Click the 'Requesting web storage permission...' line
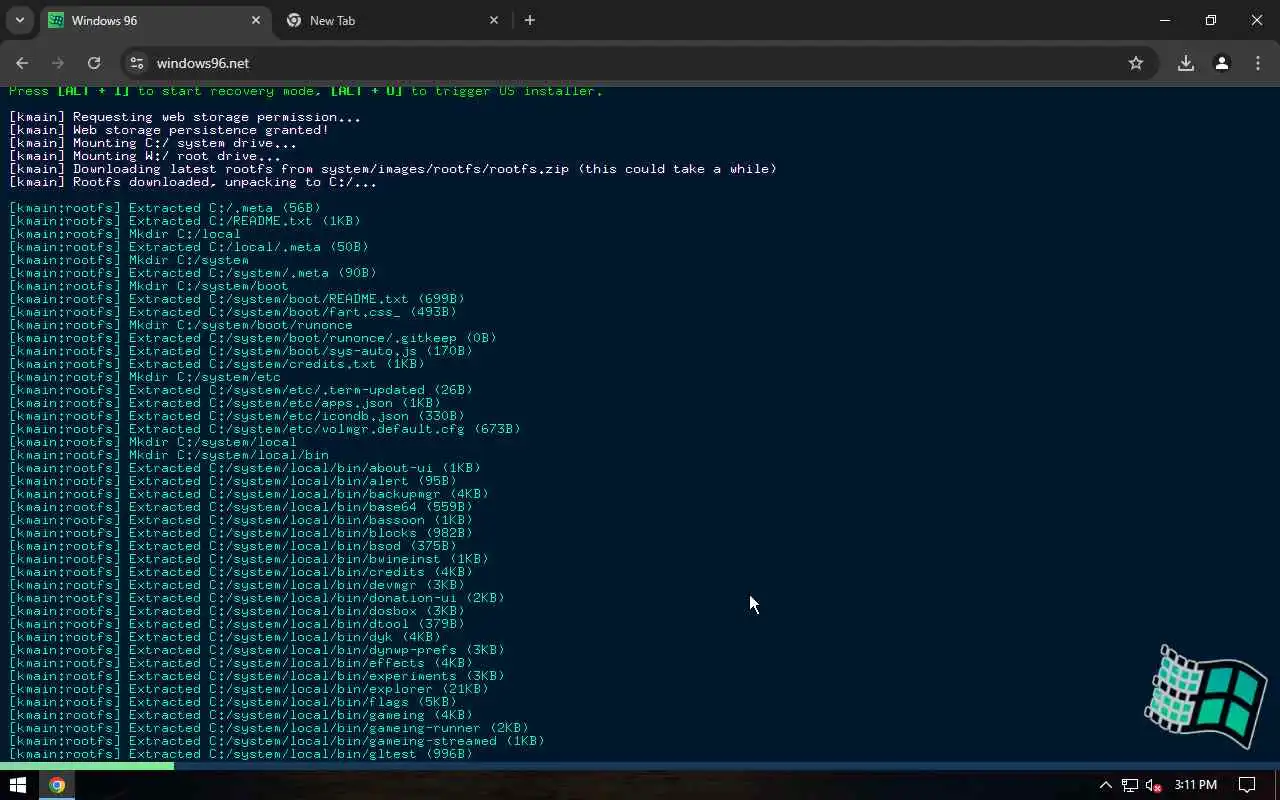 185,117
